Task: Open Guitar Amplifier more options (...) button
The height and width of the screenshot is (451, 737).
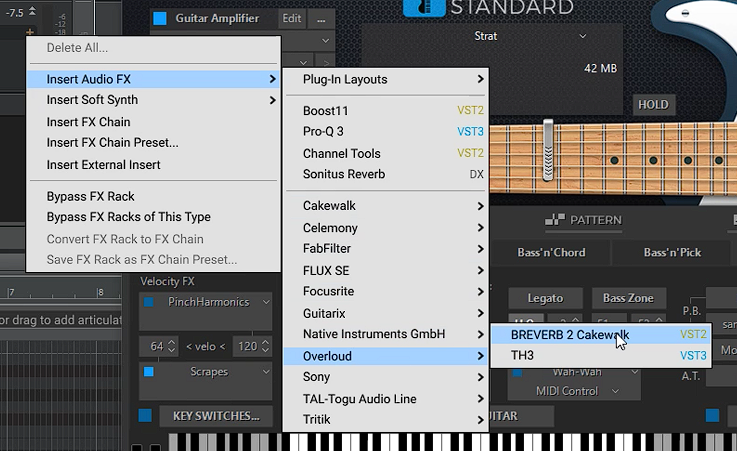Action: point(321,18)
